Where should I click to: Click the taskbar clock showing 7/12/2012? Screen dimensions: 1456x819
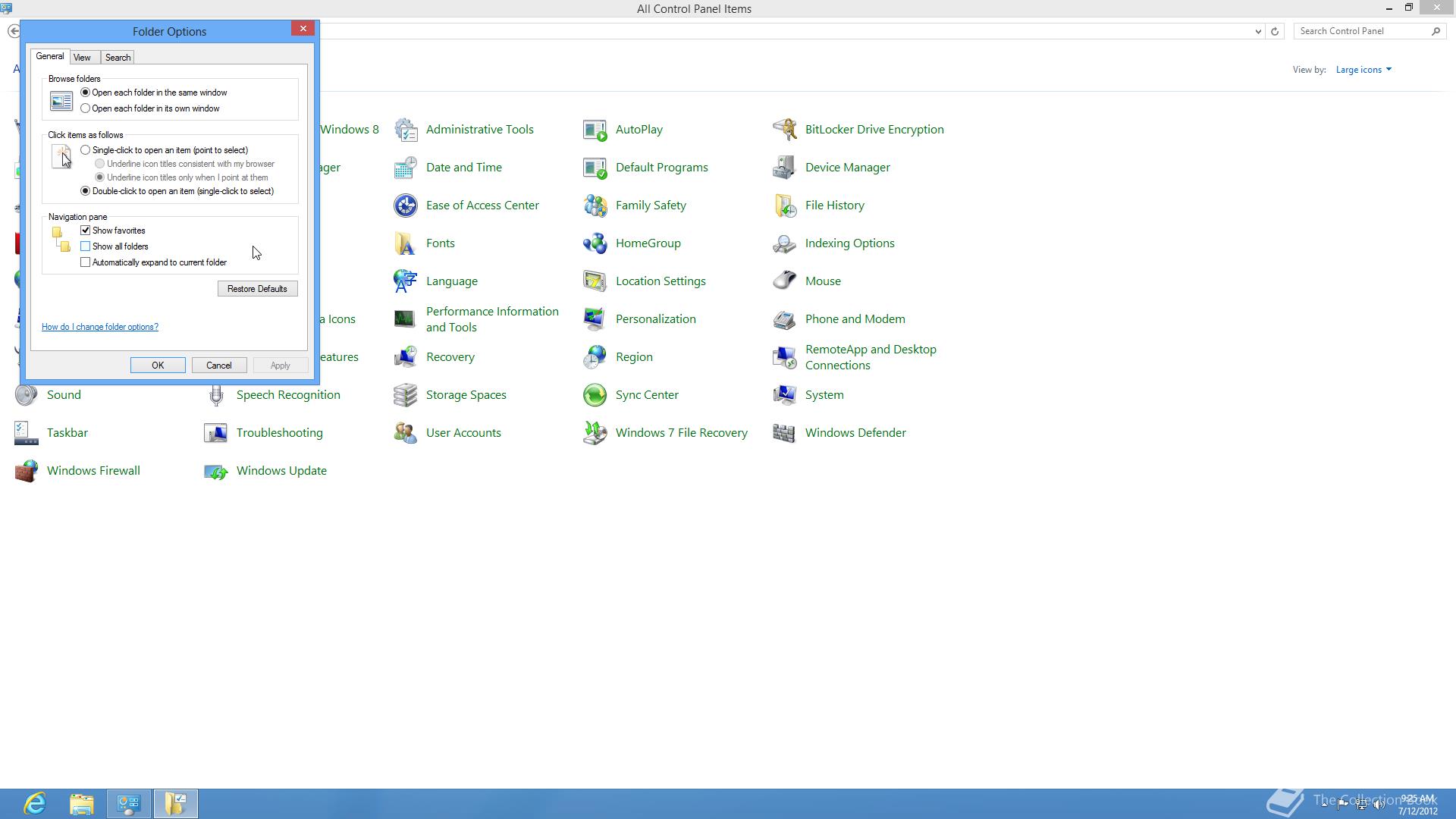pos(1417,805)
